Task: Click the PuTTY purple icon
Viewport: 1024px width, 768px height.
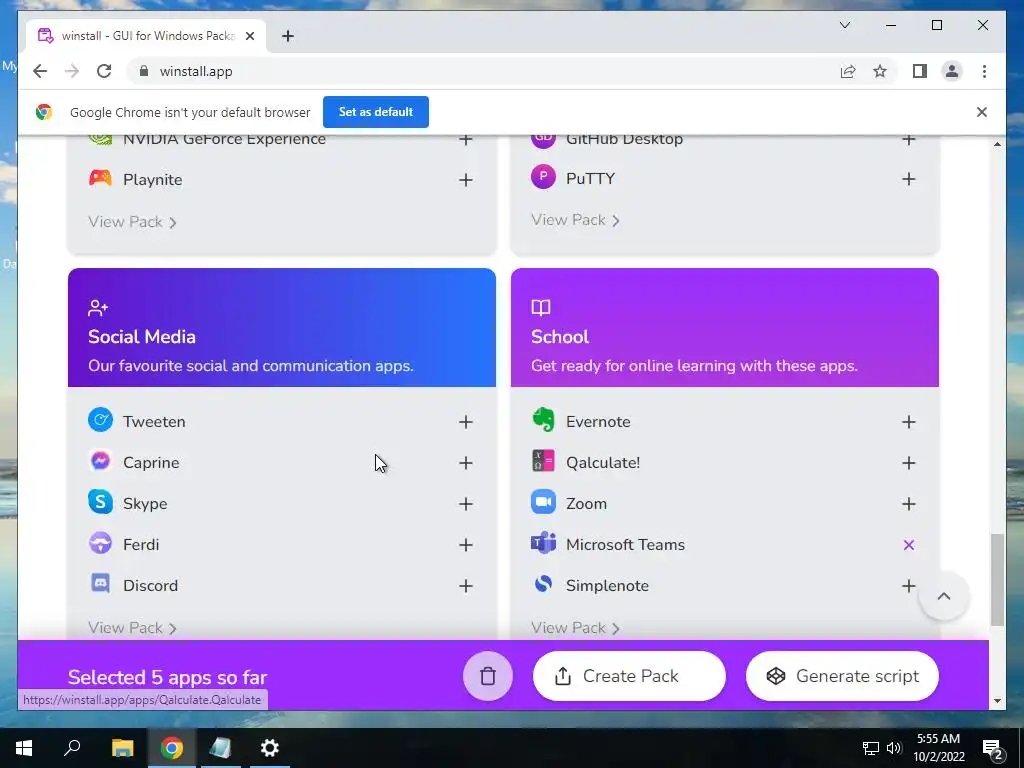Action: coord(543,176)
